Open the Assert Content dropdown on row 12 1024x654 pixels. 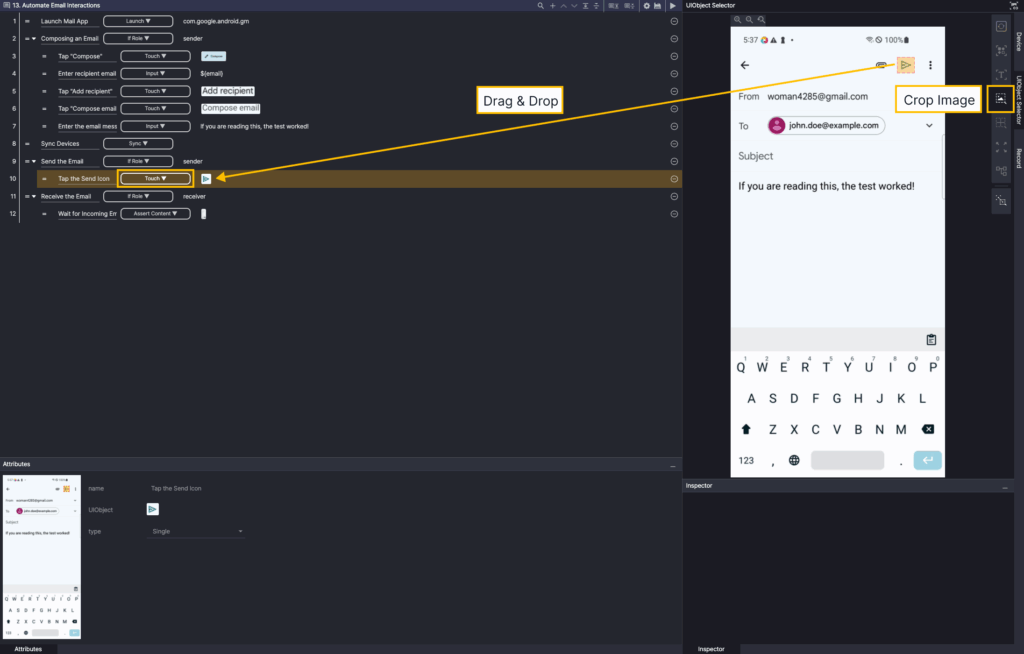click(x=155, y=214)
